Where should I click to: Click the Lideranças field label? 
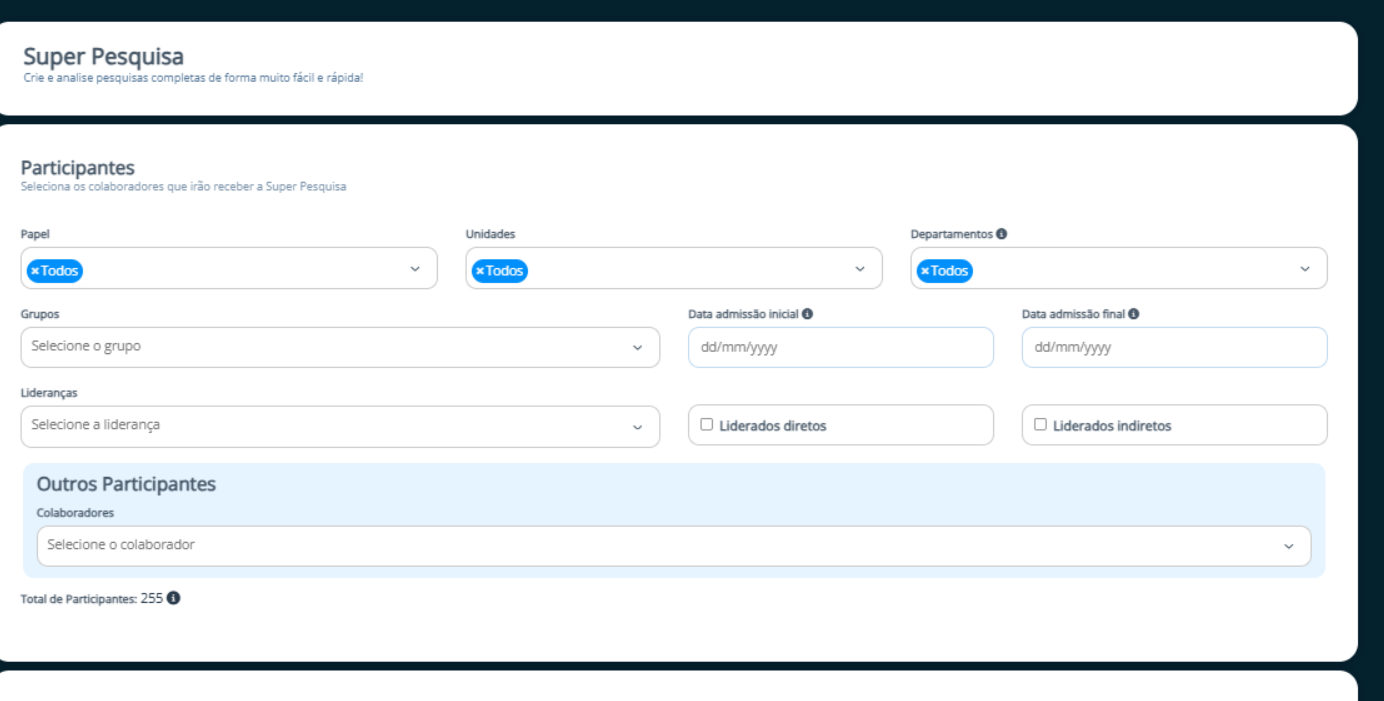coord(49,393)
